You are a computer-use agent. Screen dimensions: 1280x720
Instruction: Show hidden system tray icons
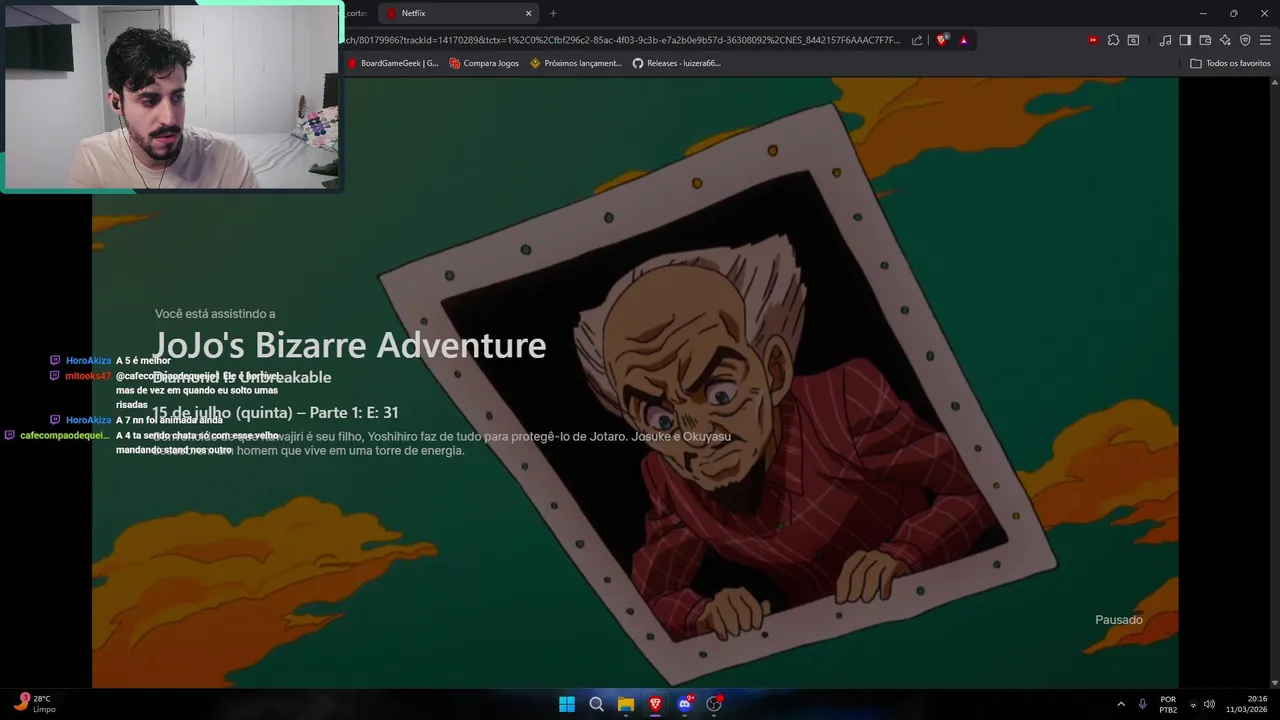click(1121, 704)
